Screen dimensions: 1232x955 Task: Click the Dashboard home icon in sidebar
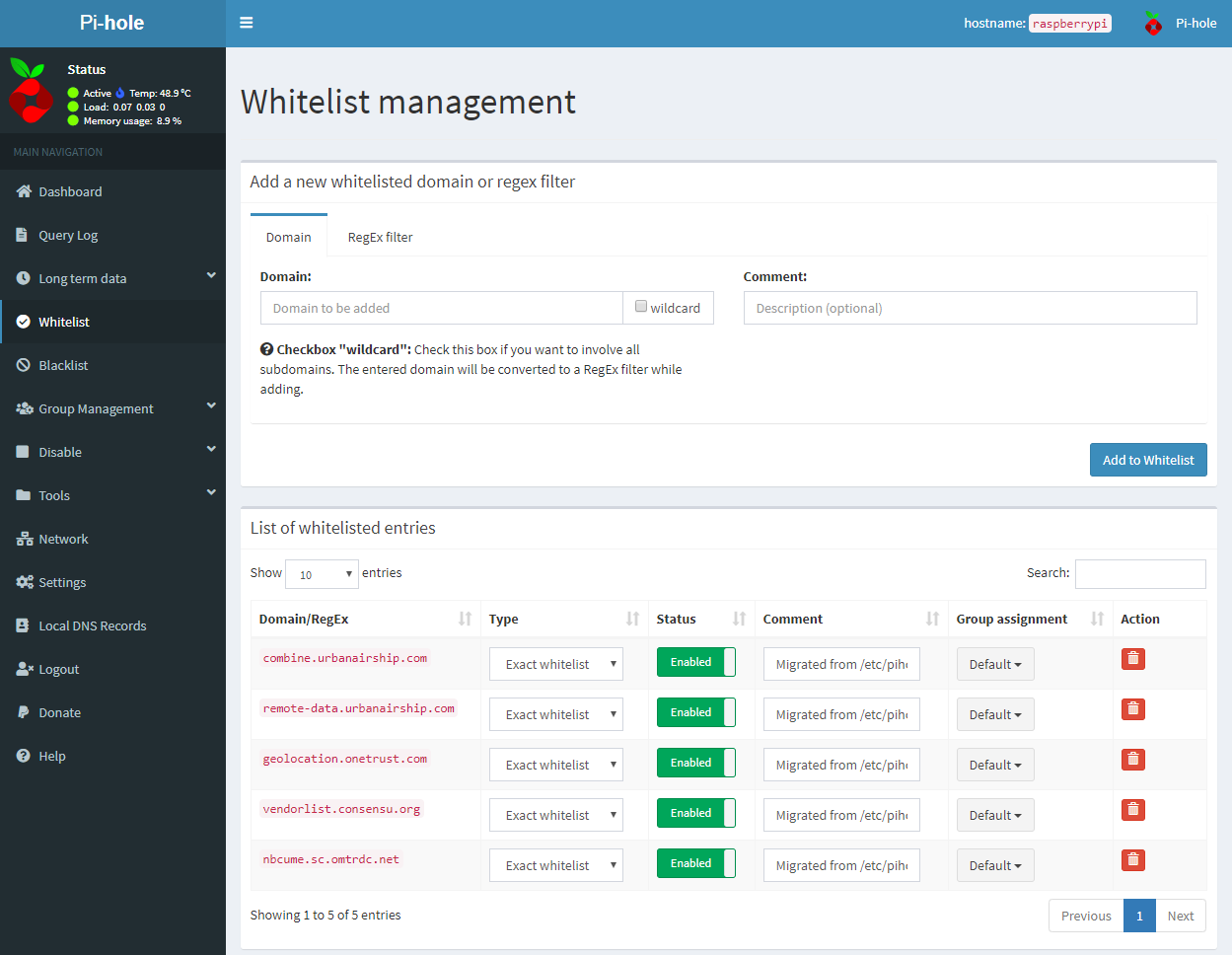click(x=24, y=191)
